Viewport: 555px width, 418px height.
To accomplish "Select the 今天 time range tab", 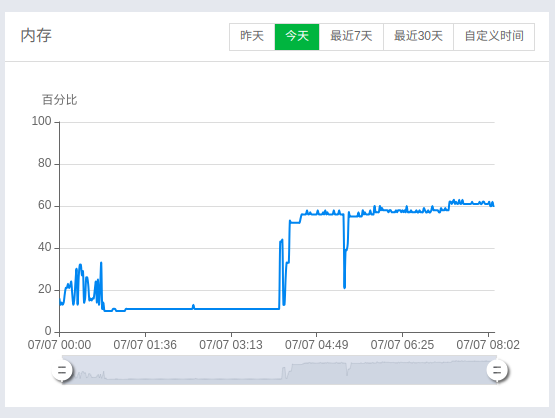I will [297, 37].
